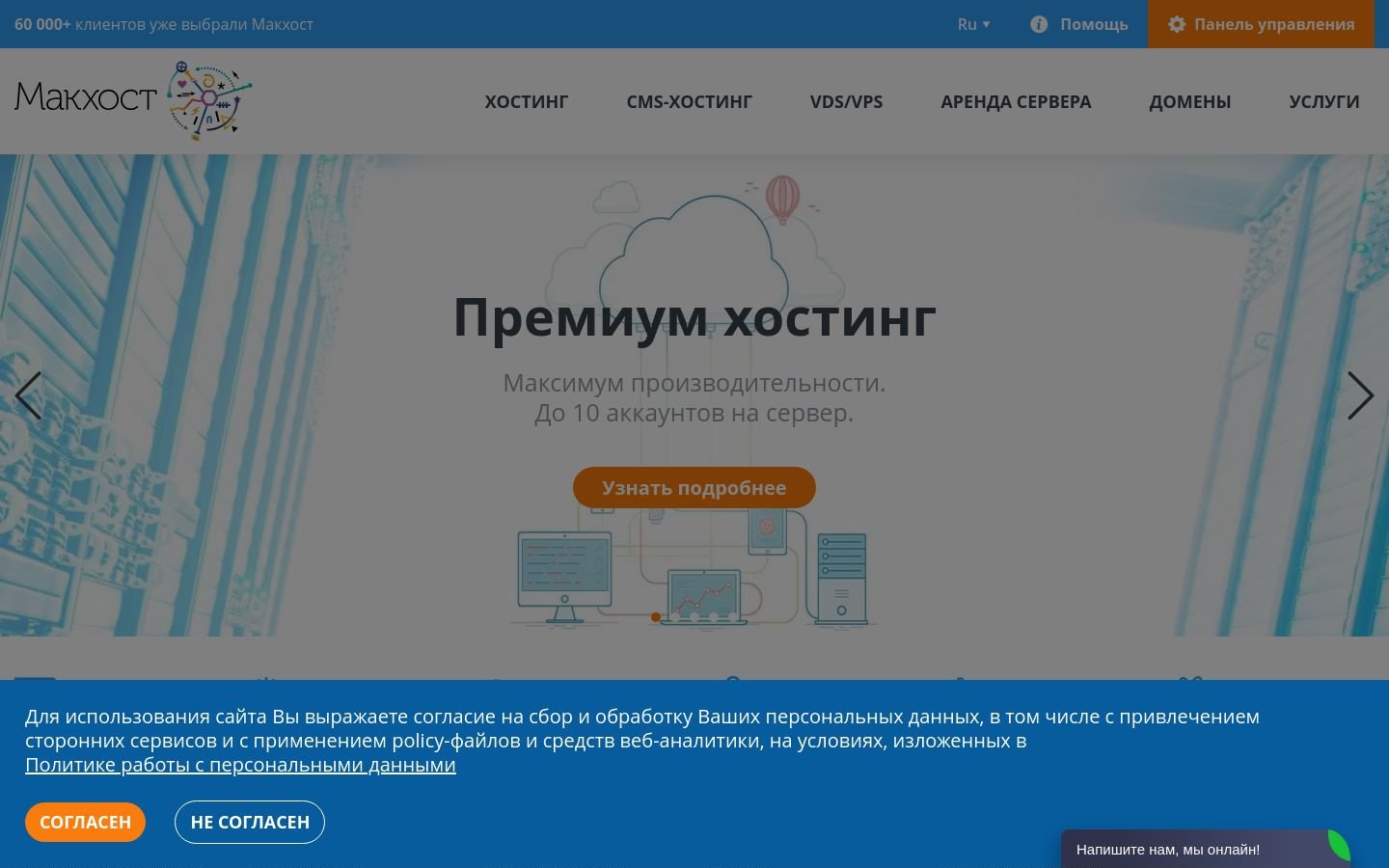The image size is (1389, 868).
Task: Click the Макхост logo
Action: click(133, 100)
